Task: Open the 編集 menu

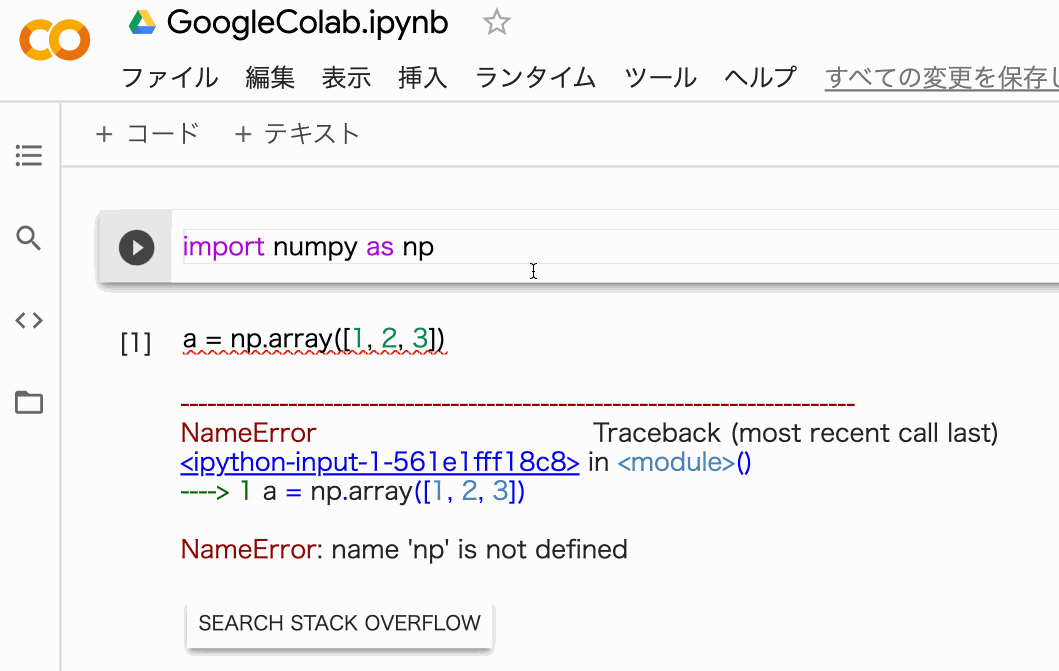Action: 270,77
